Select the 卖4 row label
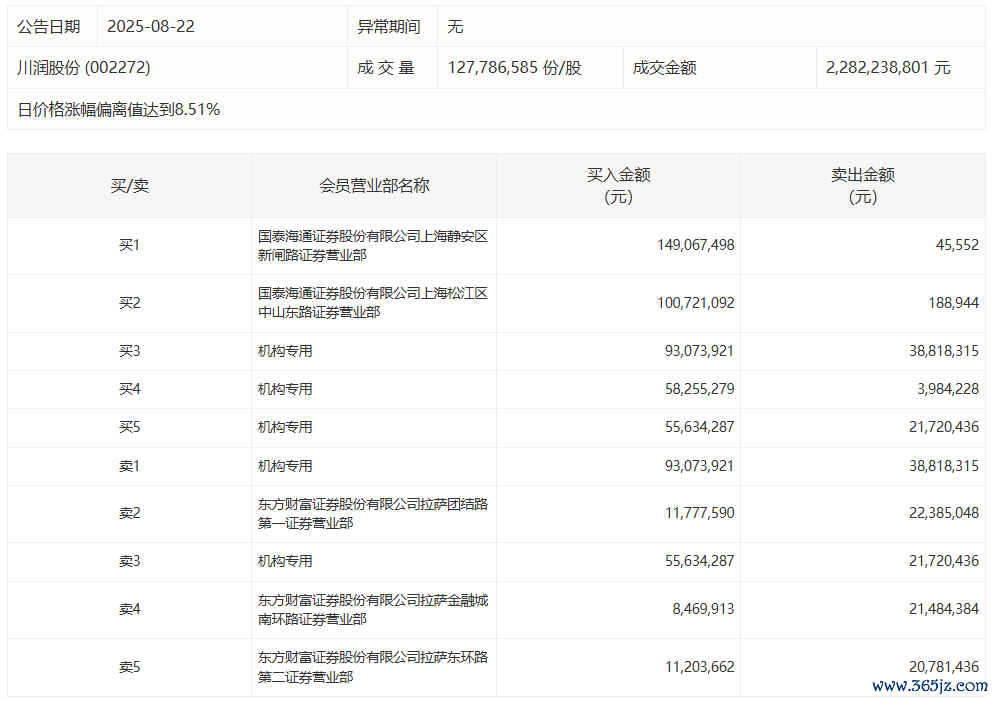This screenshot has height=701, width=995. [x=129, y=609]
